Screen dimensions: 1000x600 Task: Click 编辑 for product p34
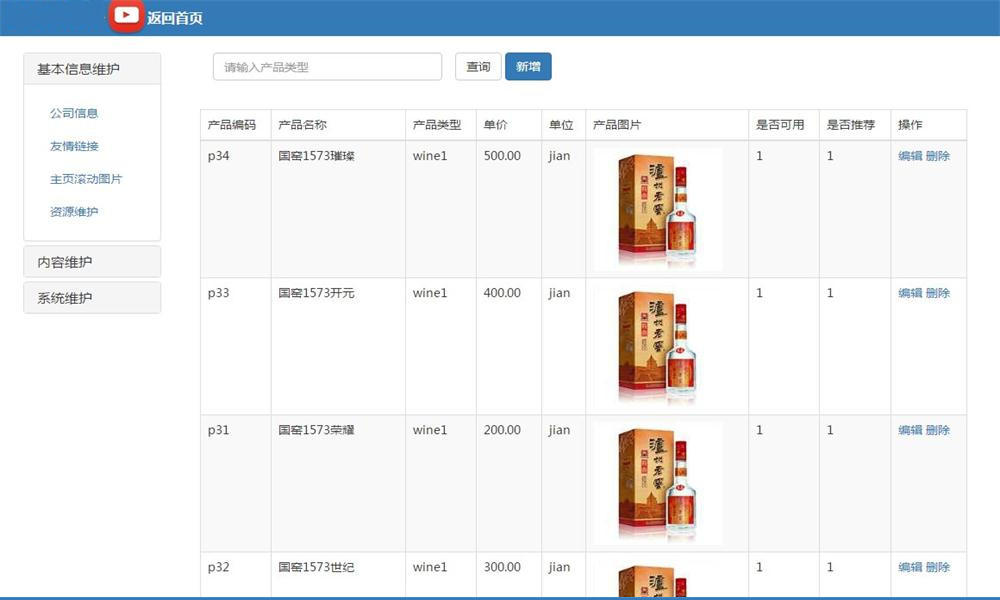click(x=910, y=156)
